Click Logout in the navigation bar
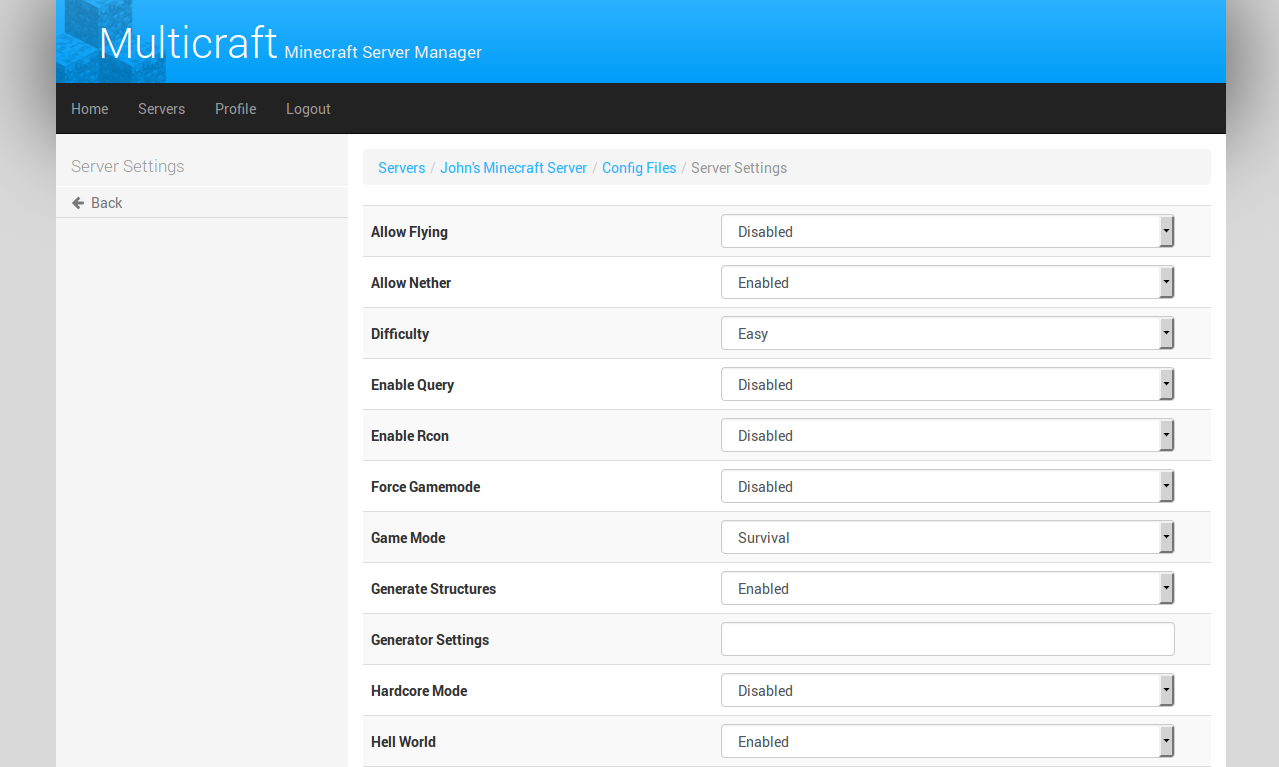Screen dimensions: 1279x767 (308, 109)
